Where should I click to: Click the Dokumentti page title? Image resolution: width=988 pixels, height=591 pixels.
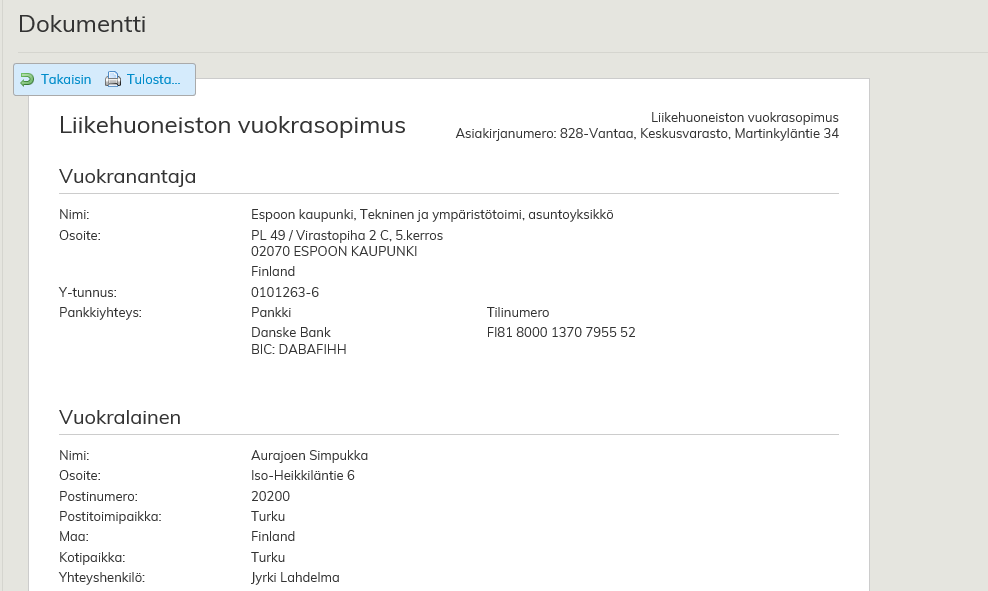(82, 24)
